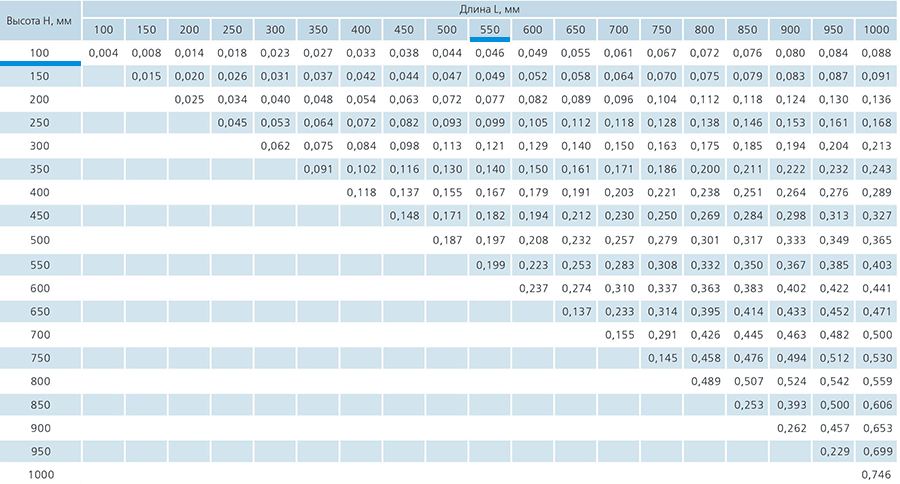The width and height of the screenshot is (900, 484).
Task: Click value 0,045 in height row 250
Action: click(232, 123)
